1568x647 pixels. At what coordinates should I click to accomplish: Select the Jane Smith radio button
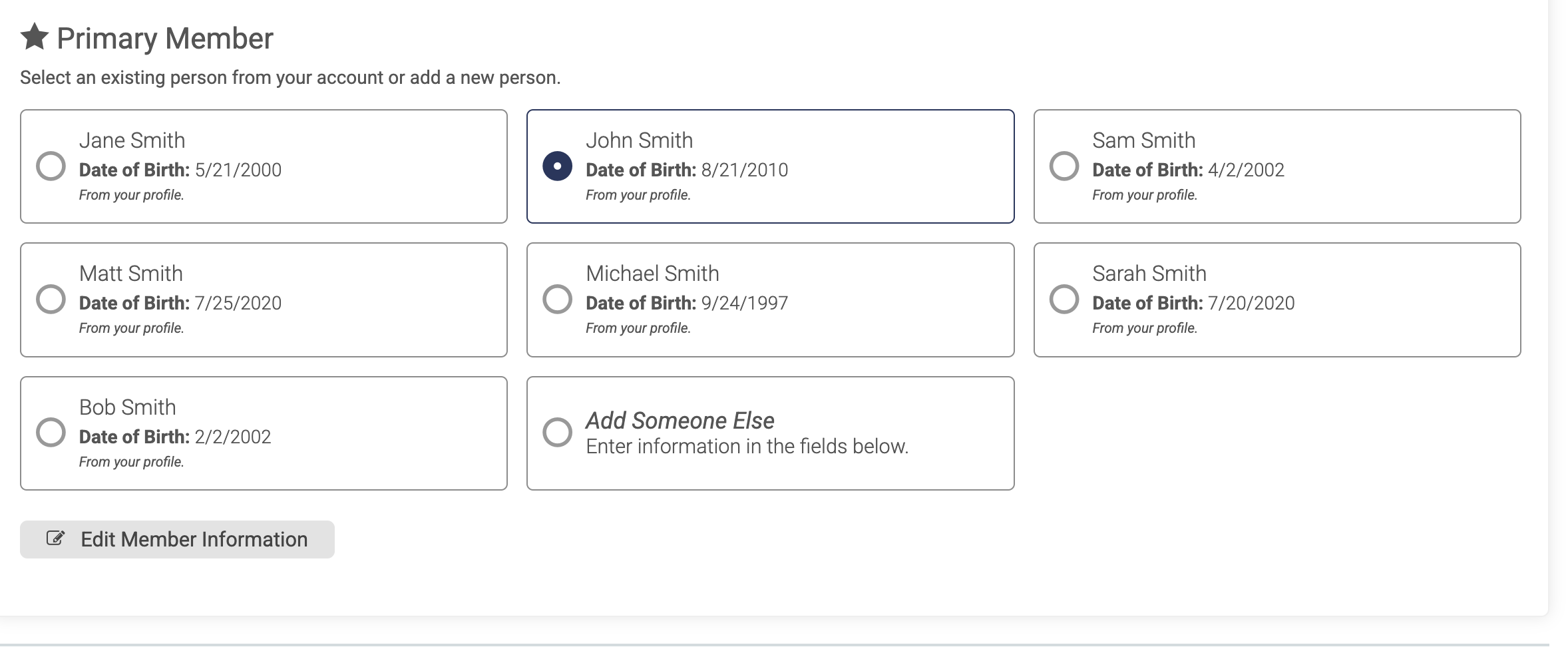51,166
